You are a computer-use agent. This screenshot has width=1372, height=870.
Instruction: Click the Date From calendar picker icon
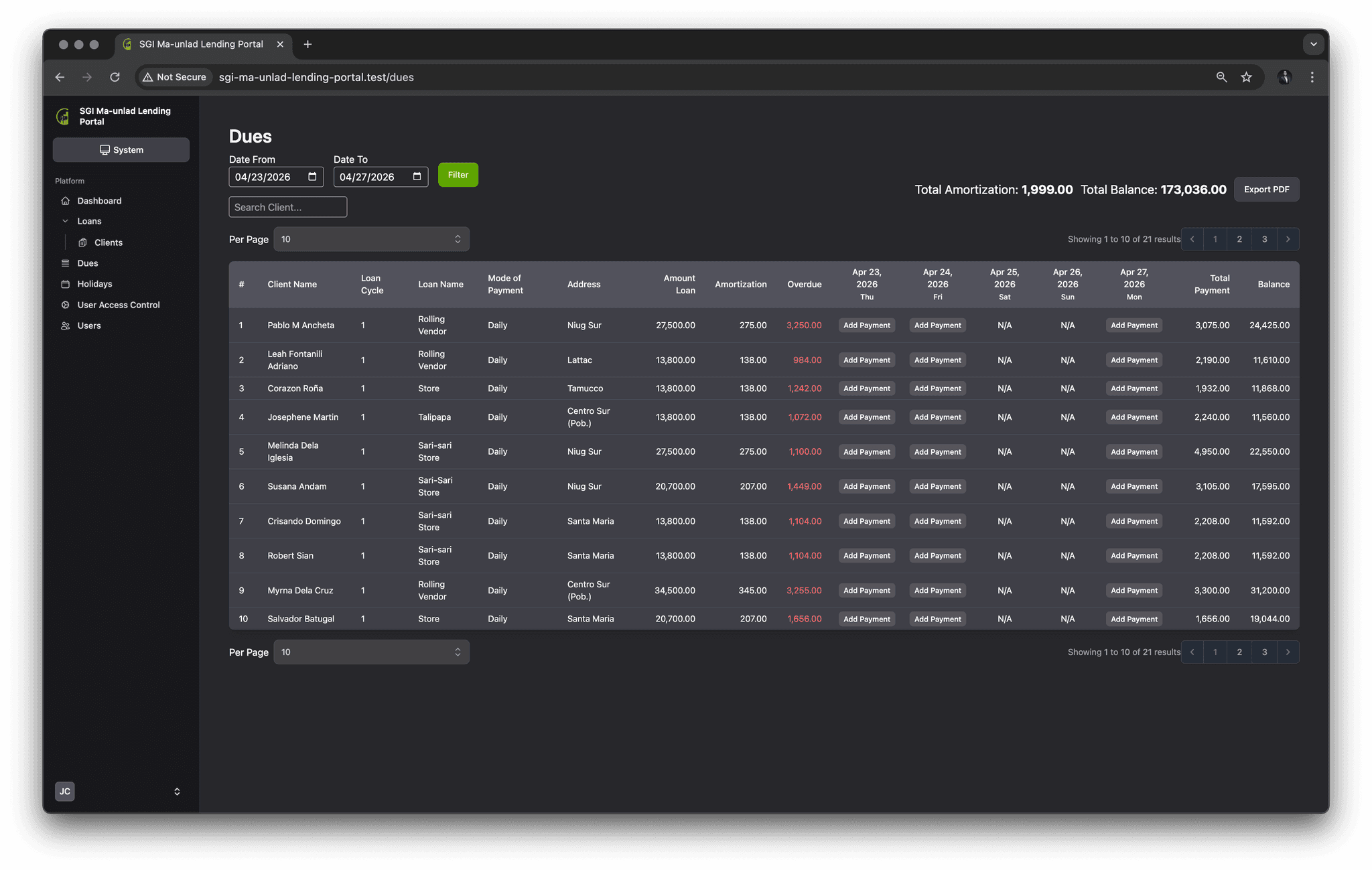pos(312,177)
